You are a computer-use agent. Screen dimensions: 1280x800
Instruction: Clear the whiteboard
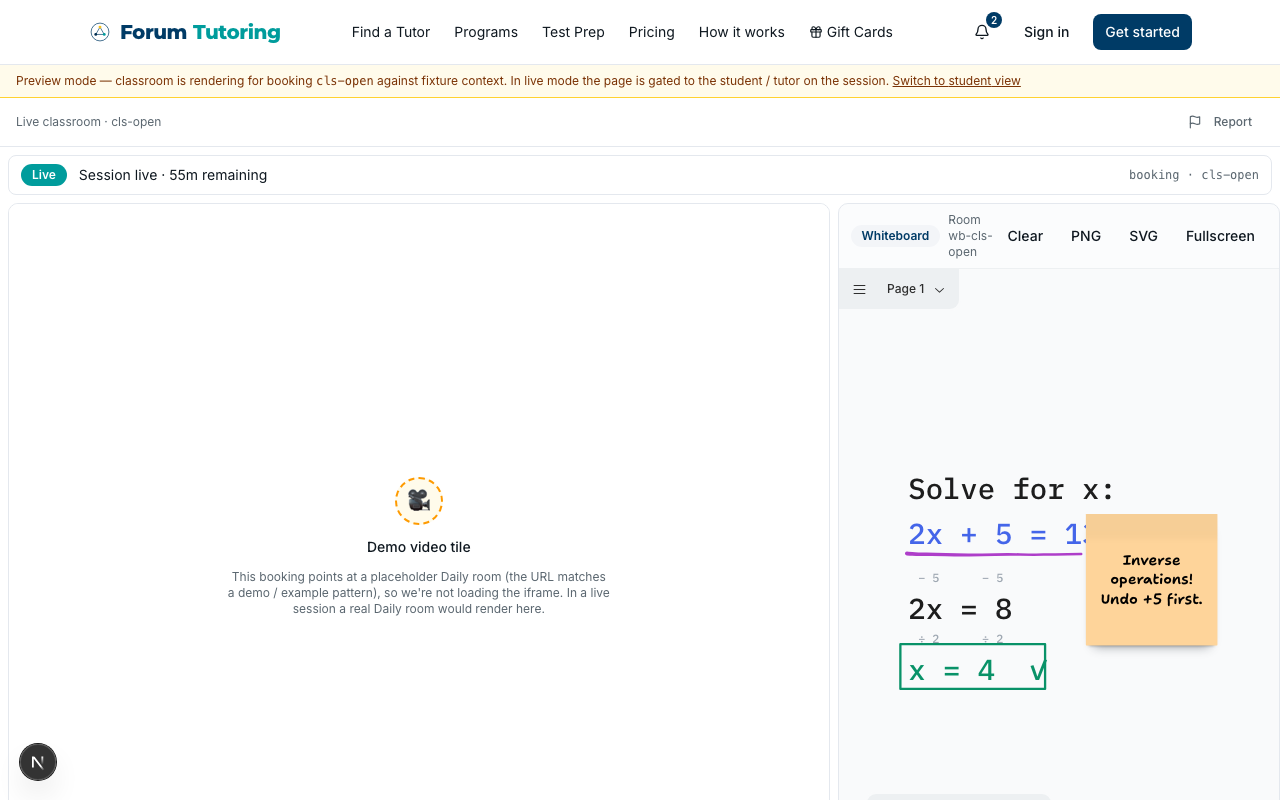tap(1025, 236)
